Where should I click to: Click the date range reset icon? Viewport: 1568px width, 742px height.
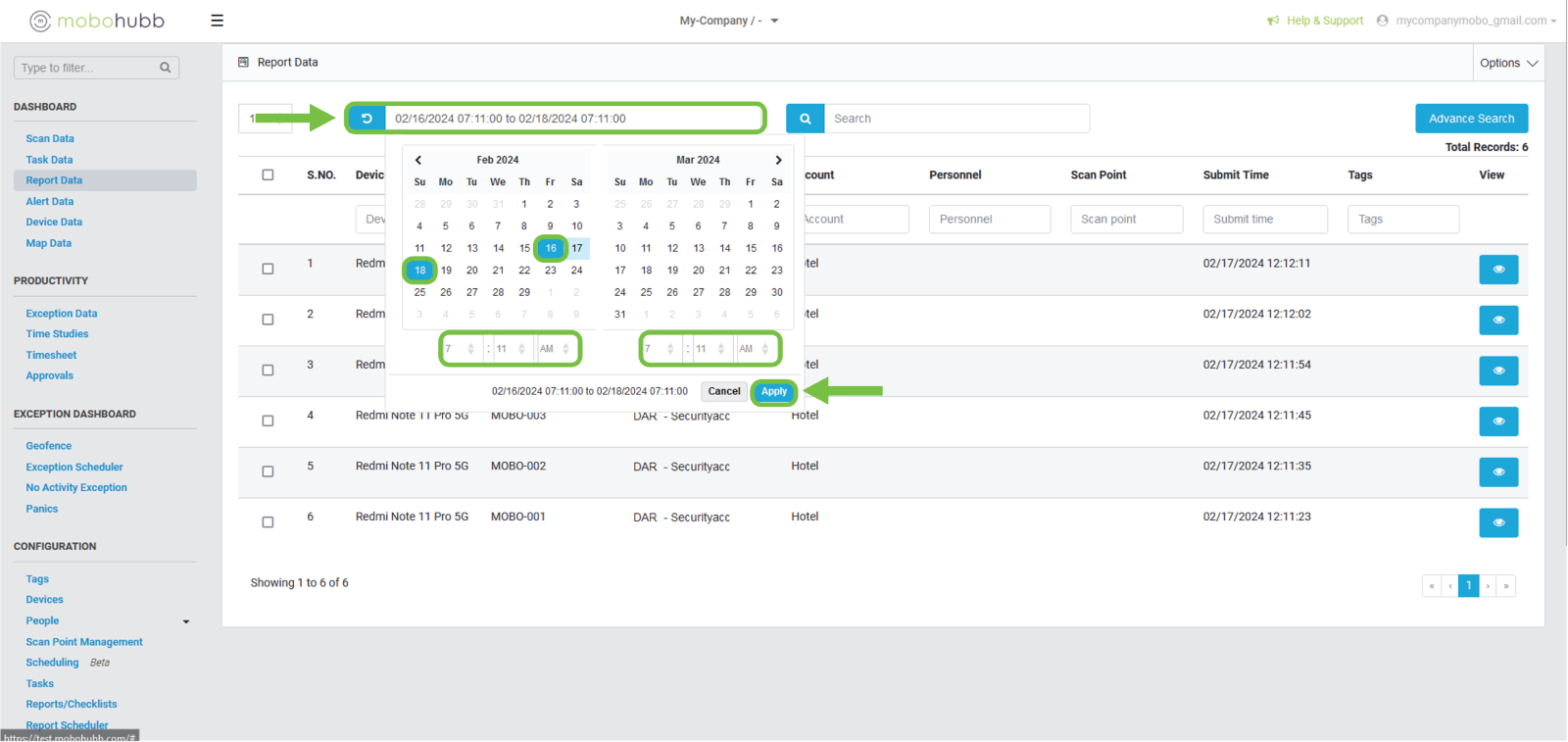coord(367,119)
